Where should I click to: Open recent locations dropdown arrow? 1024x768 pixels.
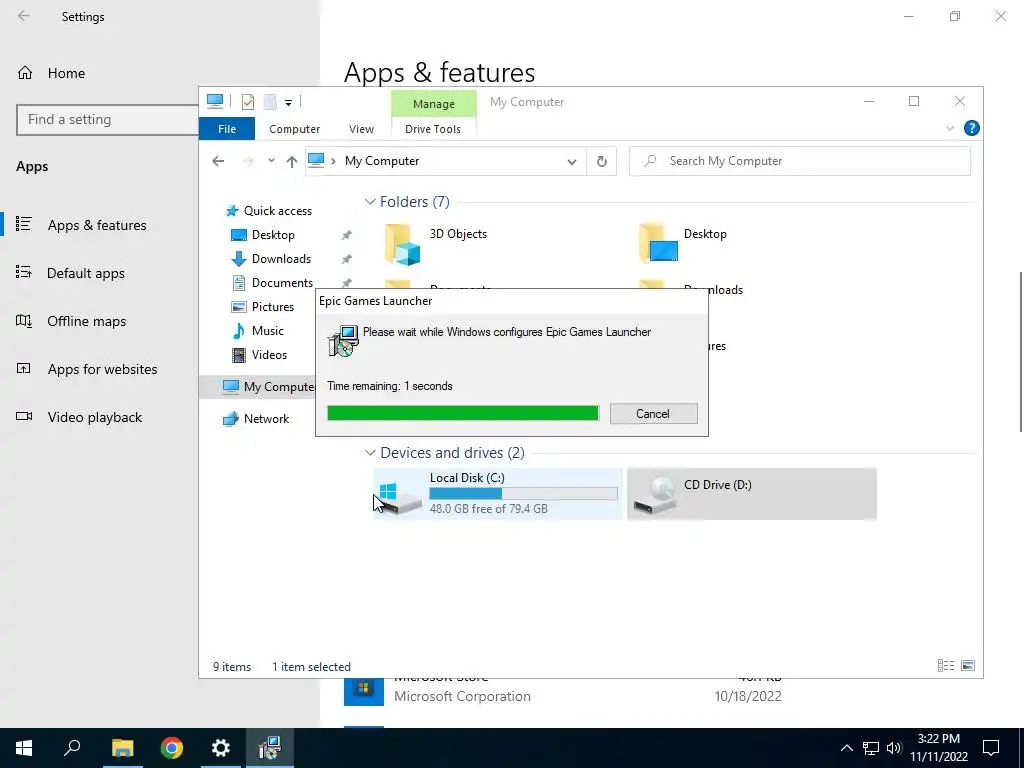coord(271,161)
